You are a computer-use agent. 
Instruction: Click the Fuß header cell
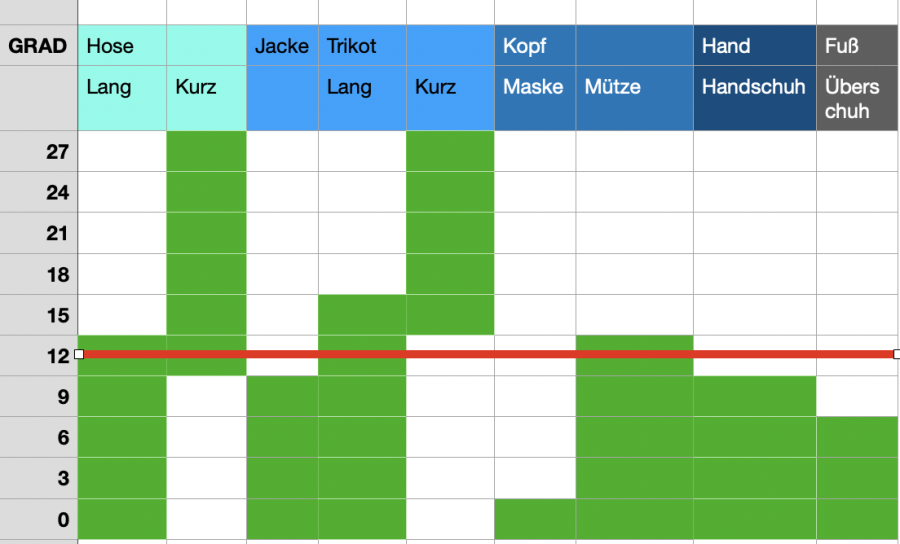pos(856,46)
